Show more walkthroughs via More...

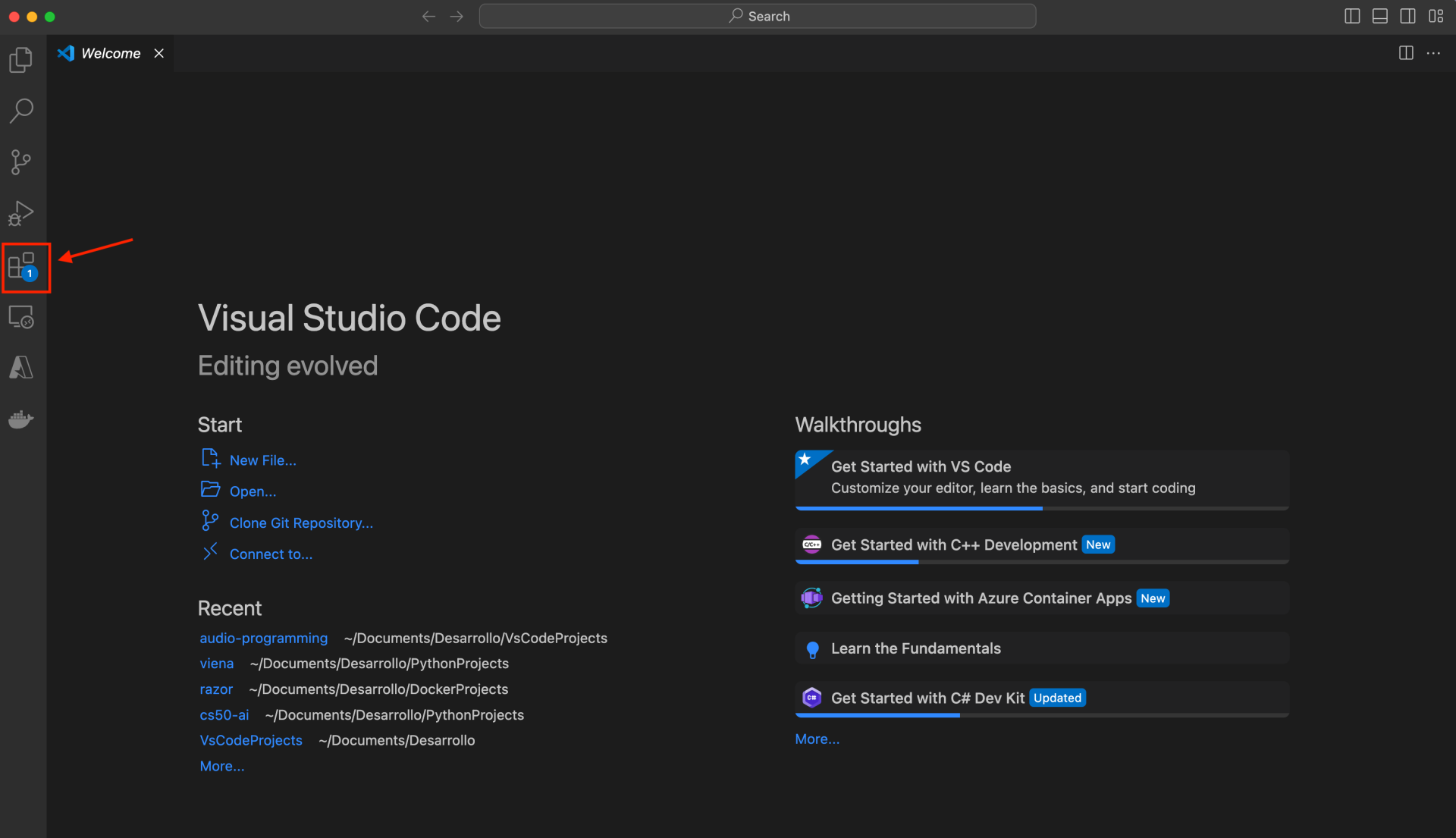click(817, 739)
